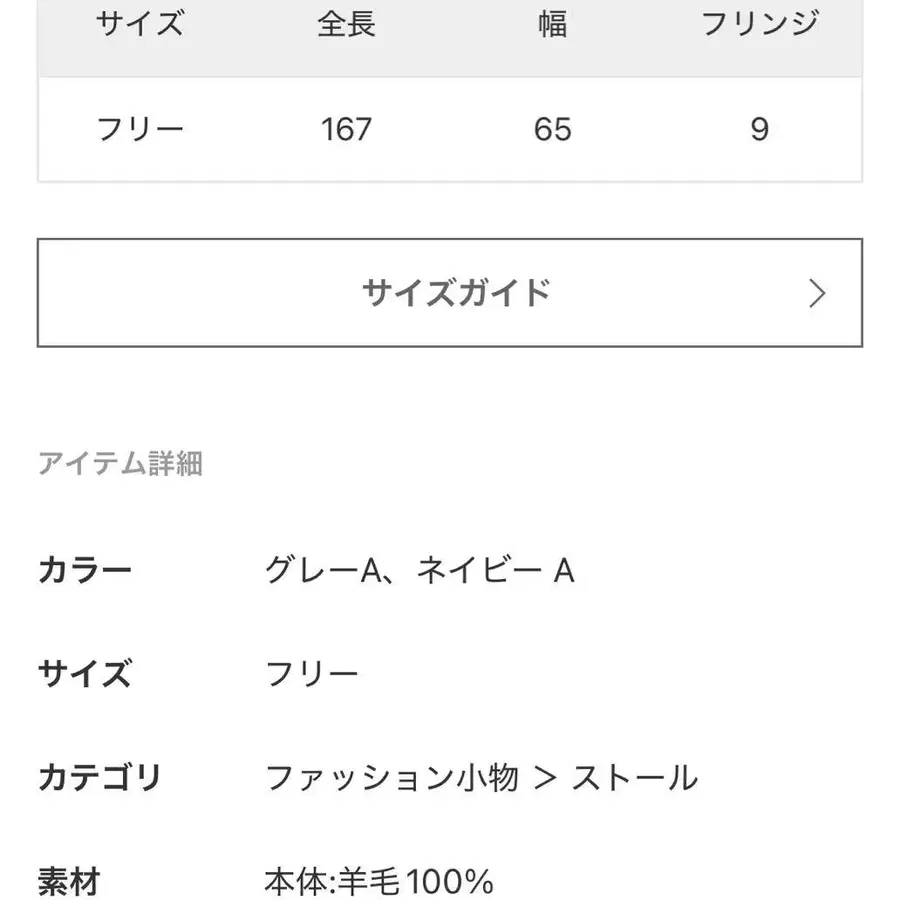Click the サイズ label in item details
900x900 pixels.
(x=85, y=674)
